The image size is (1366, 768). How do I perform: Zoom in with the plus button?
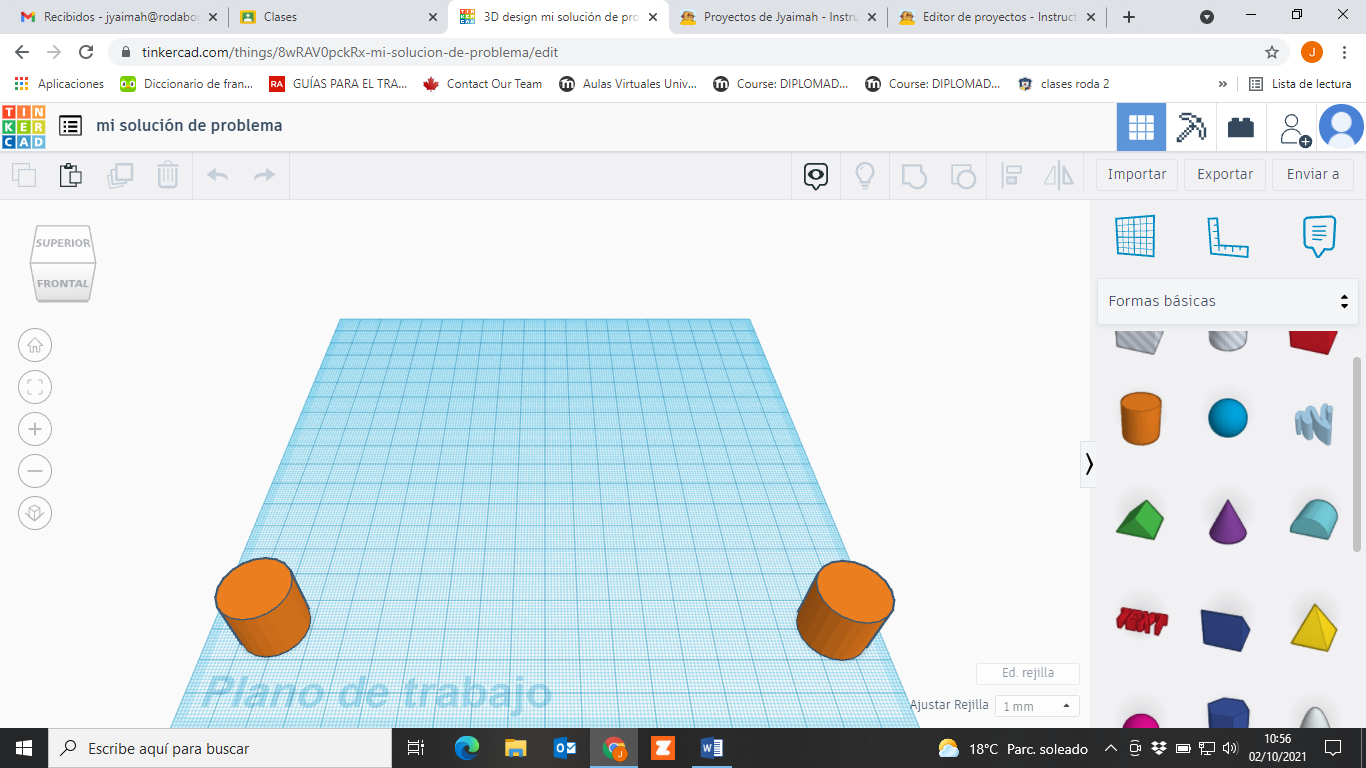[x=35, y=430]
